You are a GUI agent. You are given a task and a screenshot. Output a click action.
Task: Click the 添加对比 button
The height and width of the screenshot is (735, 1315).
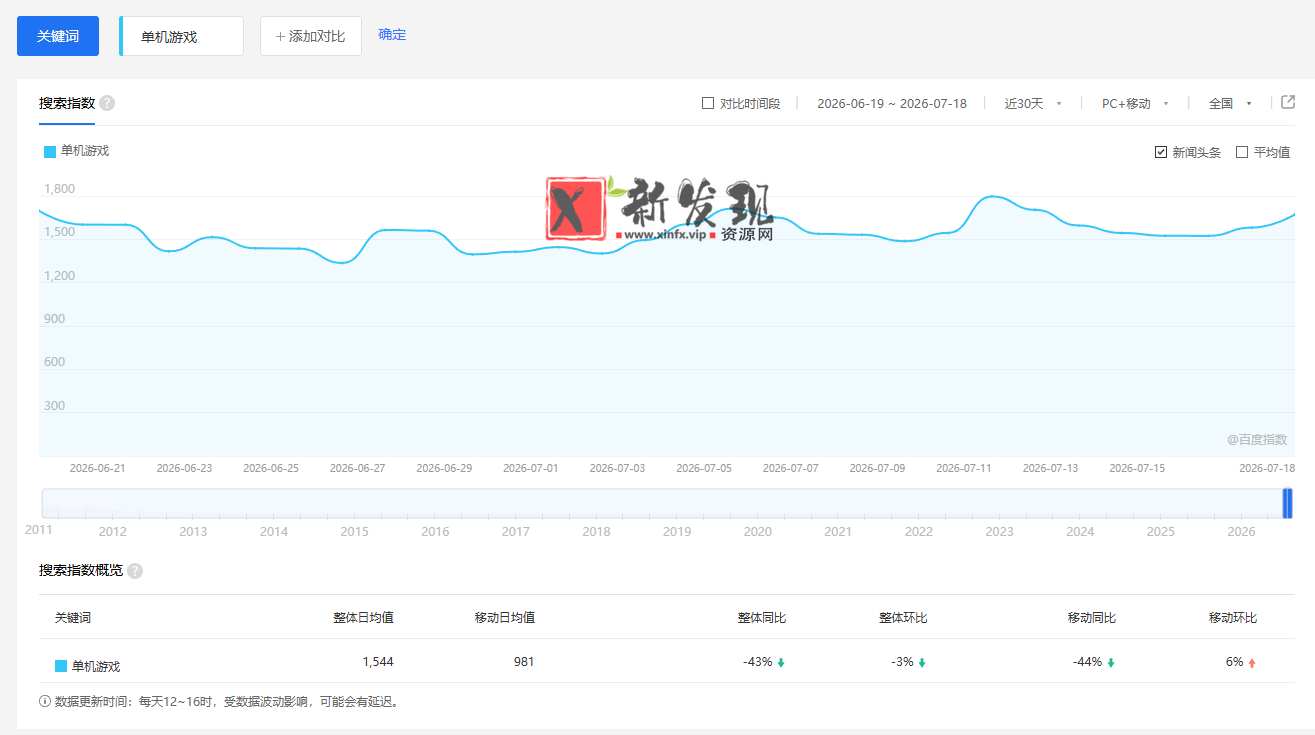point(311,36)
